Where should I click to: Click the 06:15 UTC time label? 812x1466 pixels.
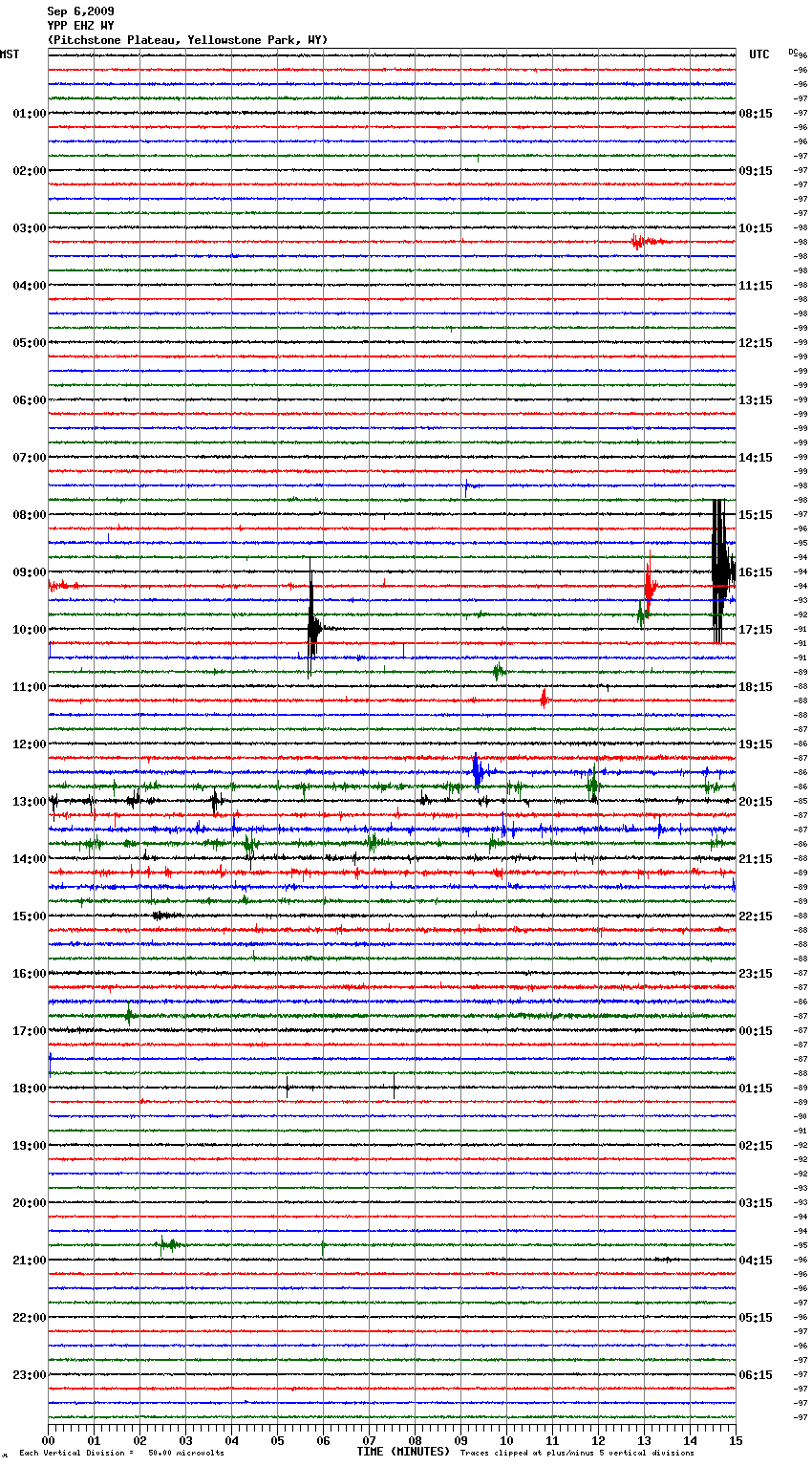point(756,1375)
